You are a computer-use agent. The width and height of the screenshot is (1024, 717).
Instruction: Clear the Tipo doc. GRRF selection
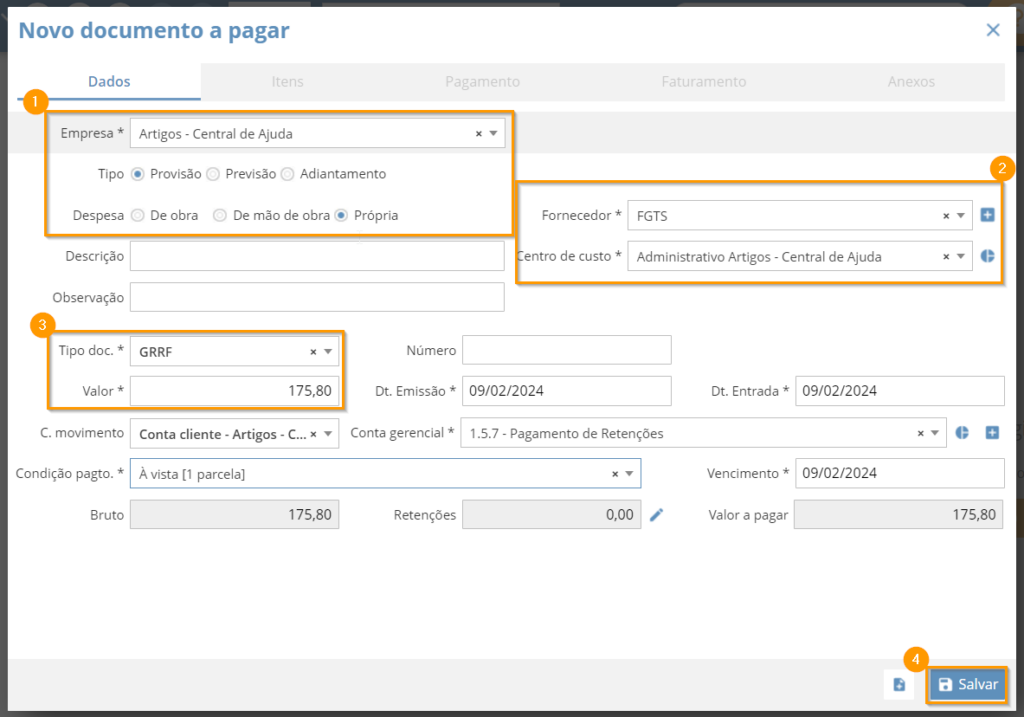point(313,351)
